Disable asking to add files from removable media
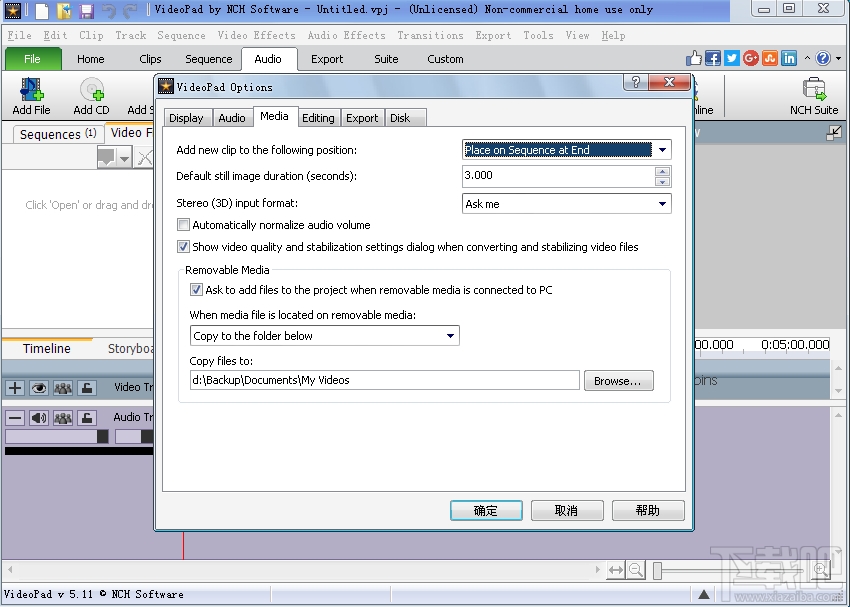The height and width of the screenshot is (607, 850). [196, 290]
